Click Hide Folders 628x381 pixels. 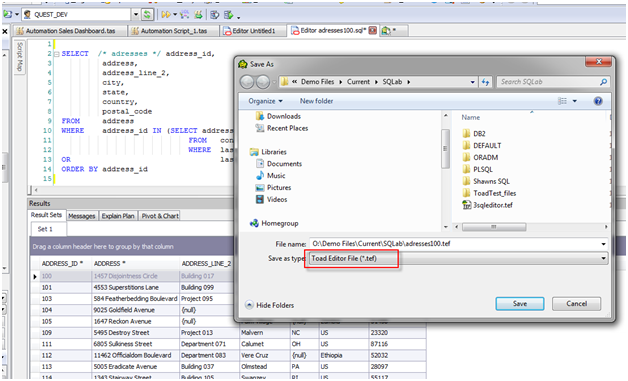pyautogui.click(x=270, y=305)
